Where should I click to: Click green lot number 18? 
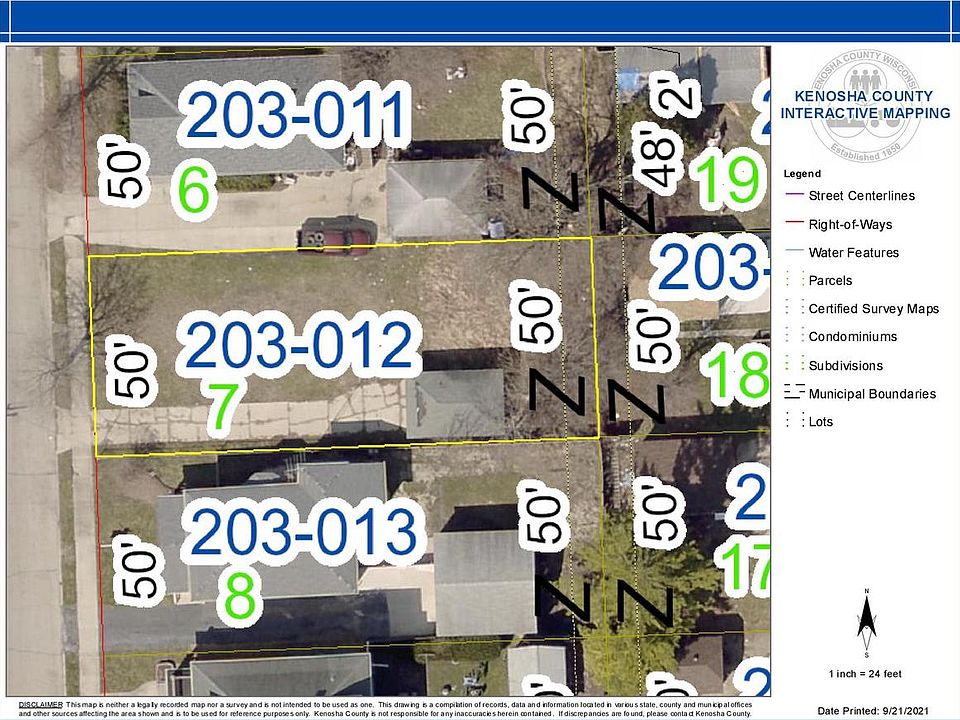tap(737, 374)
